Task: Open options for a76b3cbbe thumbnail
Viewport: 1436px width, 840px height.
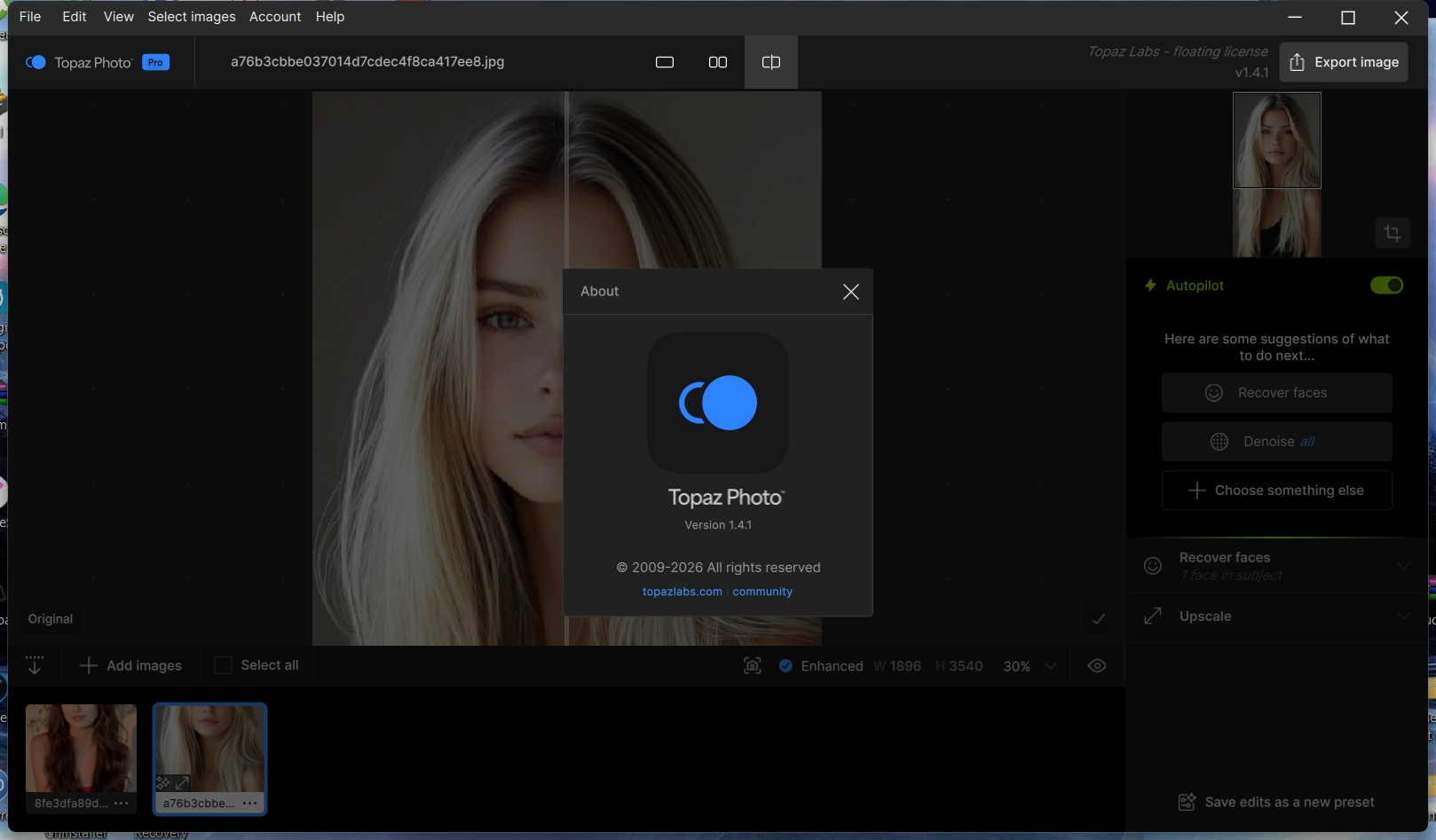Action: coord(250,804)
